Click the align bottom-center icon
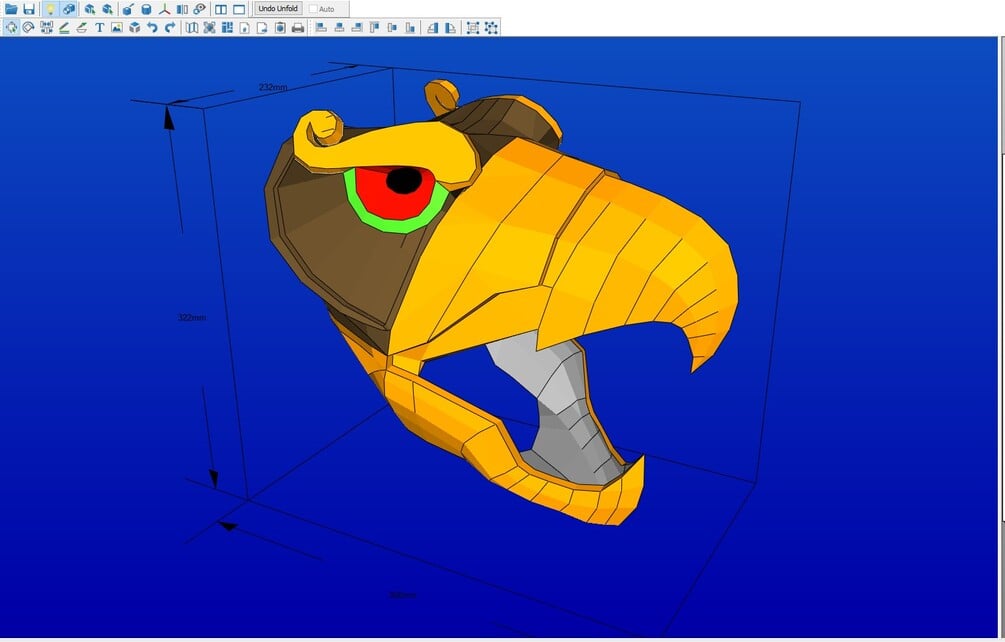The image size is (1005, 642). [x=339, y=28]
